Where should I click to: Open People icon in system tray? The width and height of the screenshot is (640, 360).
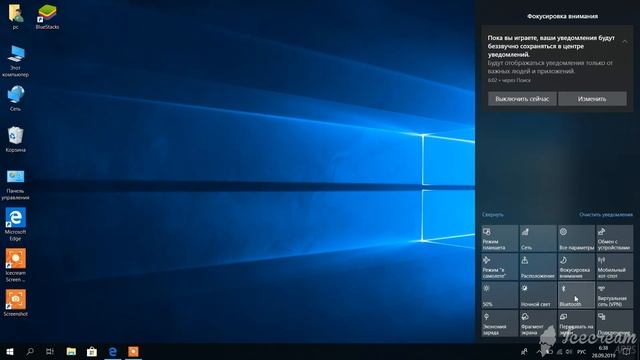(x=524, y=351)
